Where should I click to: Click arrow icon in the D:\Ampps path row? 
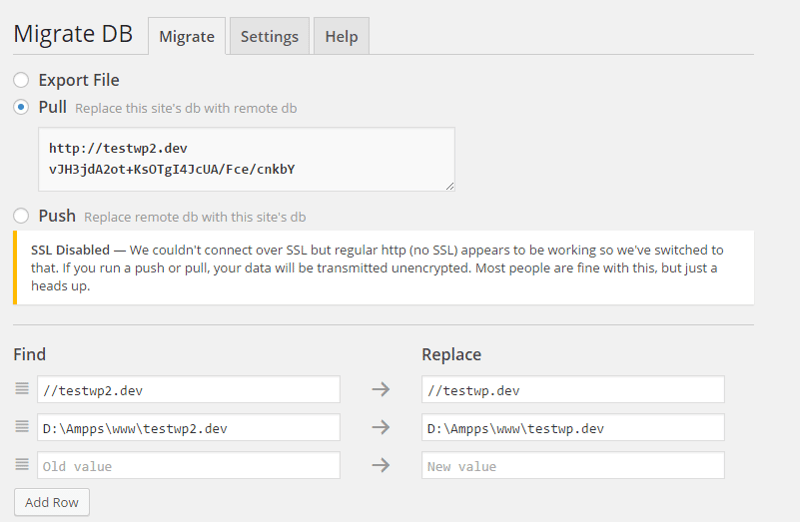pyautogui.click(x=381, y=427)
